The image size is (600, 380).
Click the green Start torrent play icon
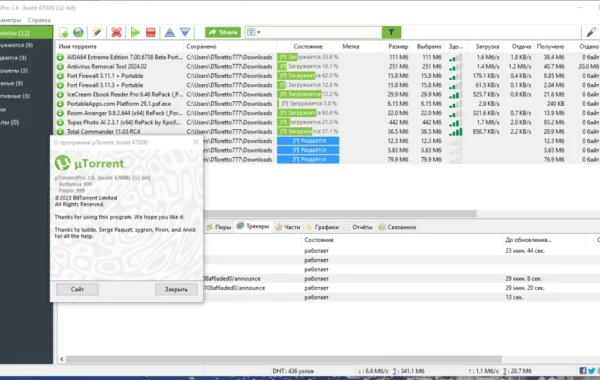[x=135, y=33]
